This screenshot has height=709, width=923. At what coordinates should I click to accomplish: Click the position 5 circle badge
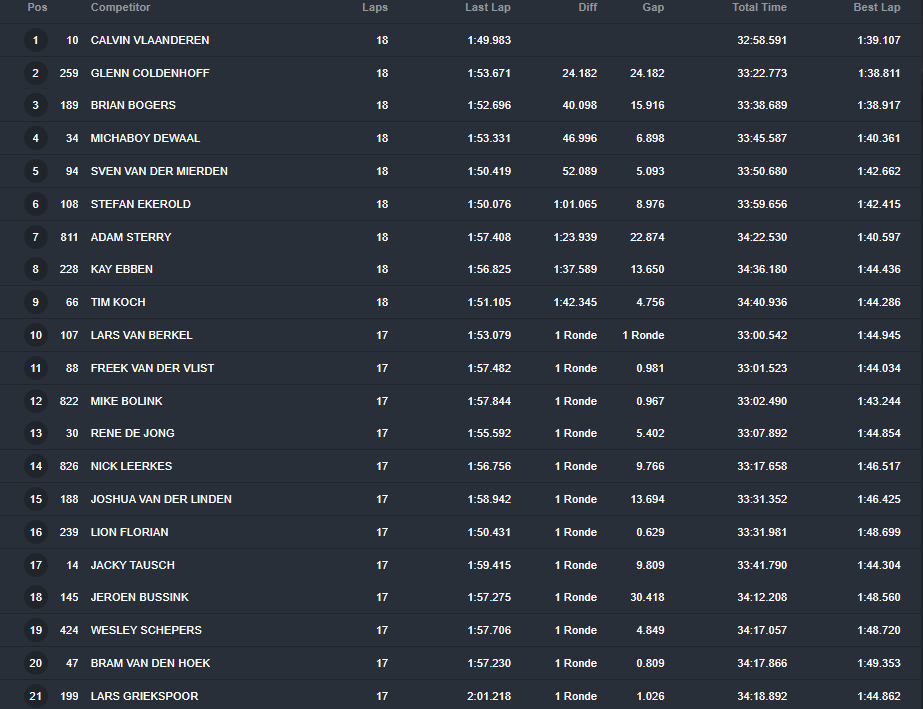click(x=36, y=172)
